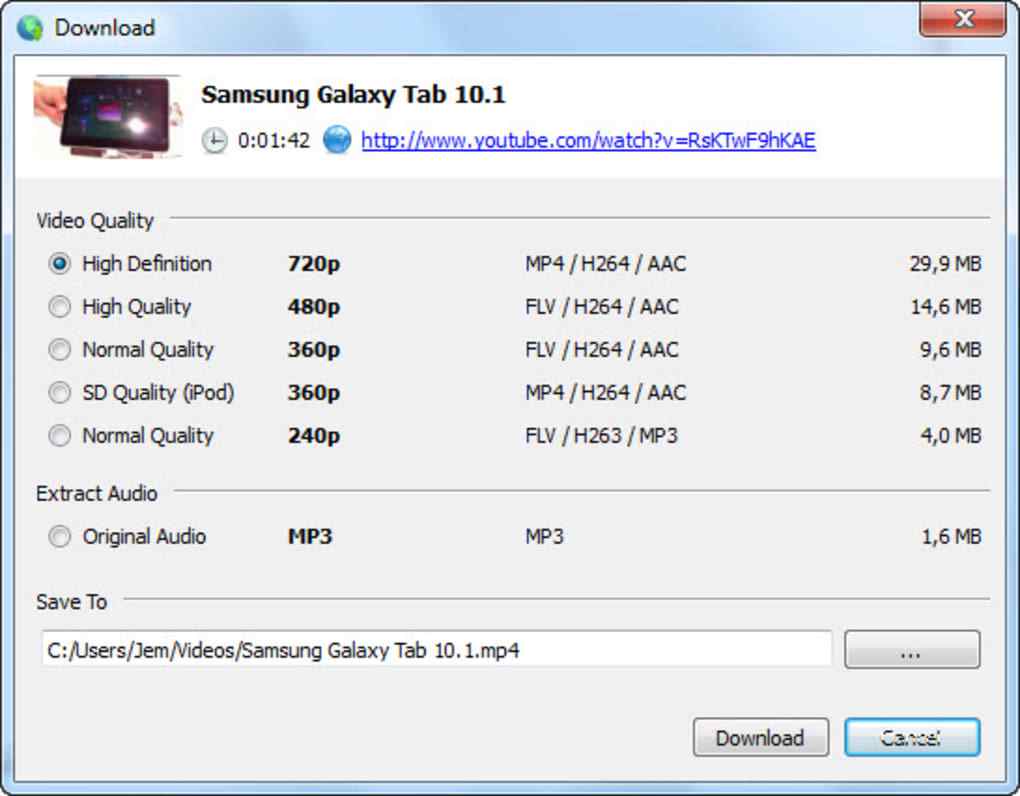Click the '9,6 MB' size value
Image resolution: width=1020 pixels, height=796 pixels.
click(x=950, y=350)
